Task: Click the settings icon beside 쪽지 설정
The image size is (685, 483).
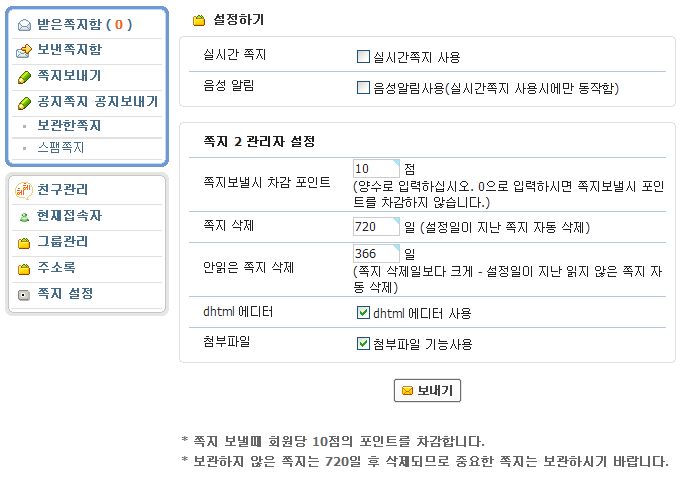Action: pos(24,294)
